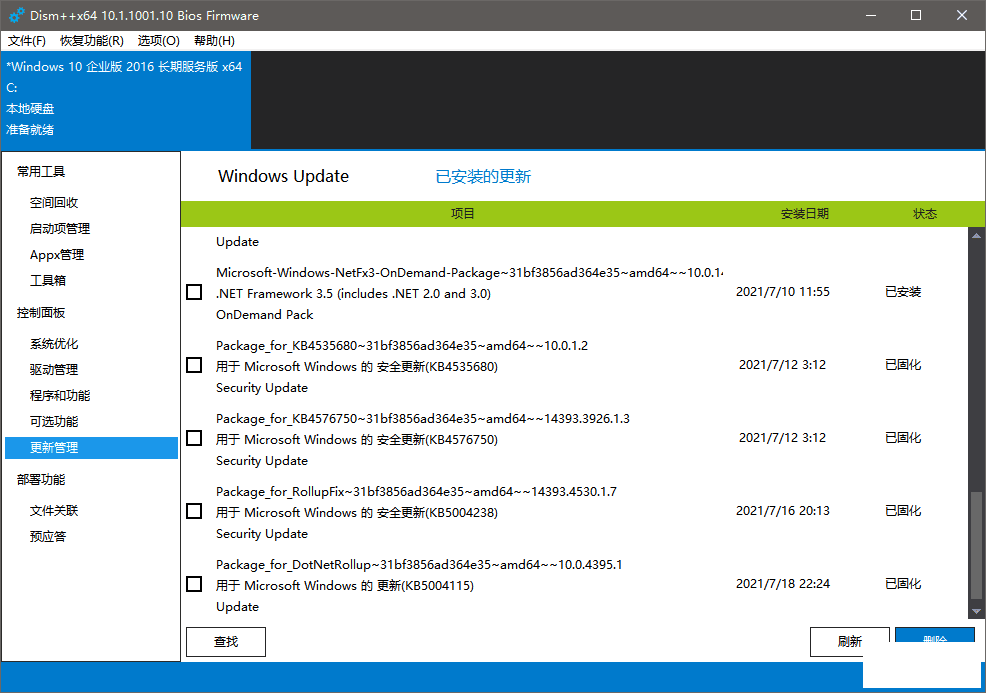Select 更新管理 in the sidebar
The width and height of the screenshot is (986, 693).
tap(91, 448)
